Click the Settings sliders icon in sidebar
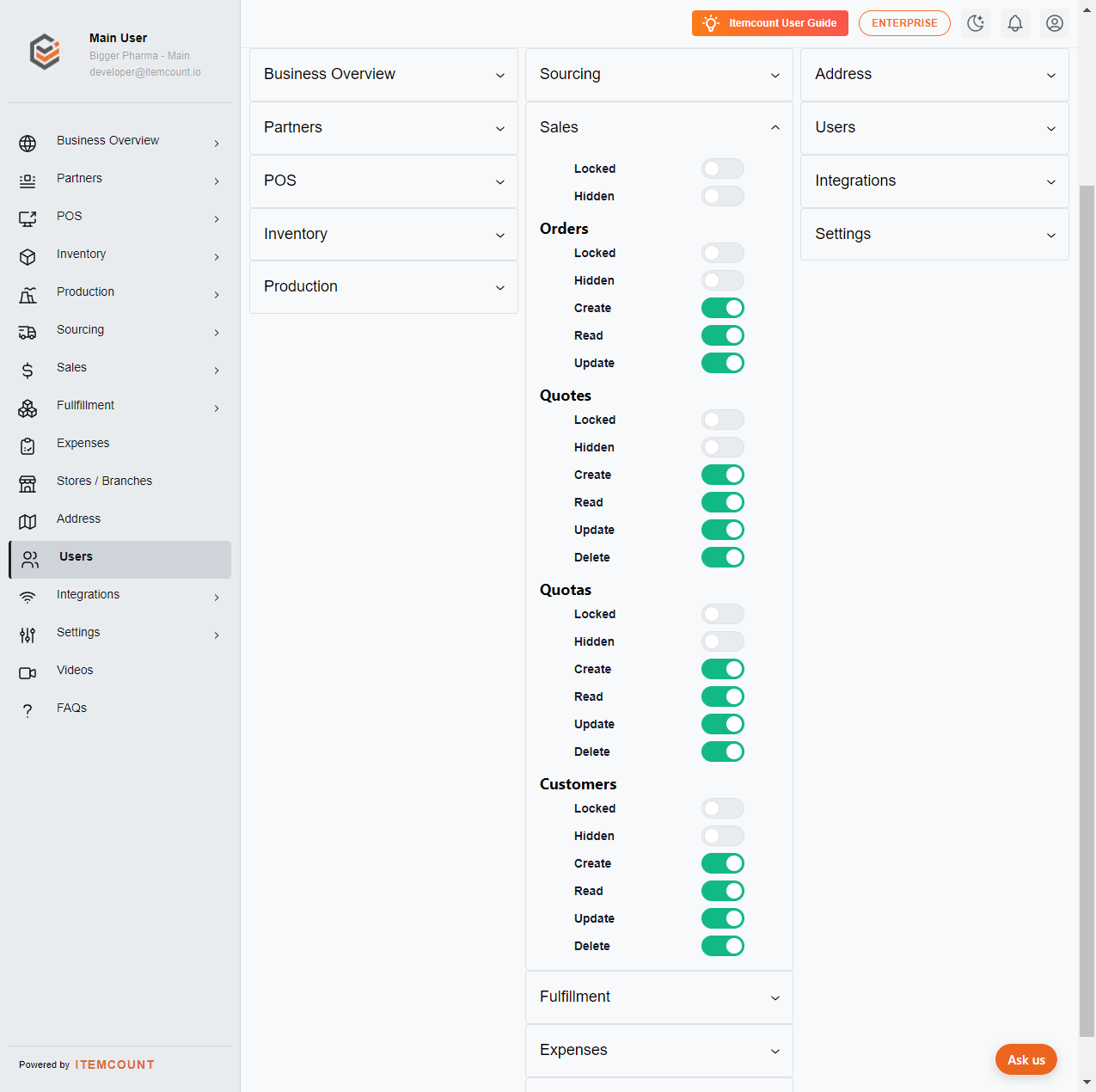This screenshot has height=1092, width=1096. pos(28,635)
